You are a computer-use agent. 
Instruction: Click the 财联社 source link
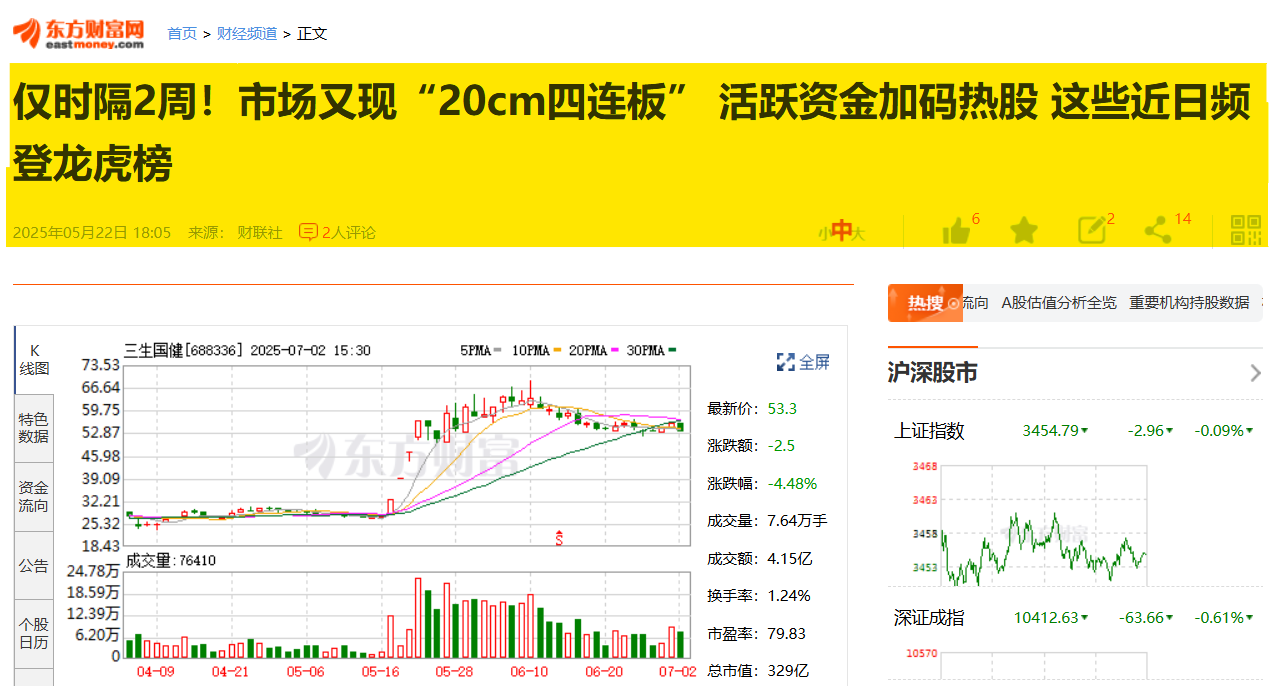pyautogui.click(x=259, y=232)
